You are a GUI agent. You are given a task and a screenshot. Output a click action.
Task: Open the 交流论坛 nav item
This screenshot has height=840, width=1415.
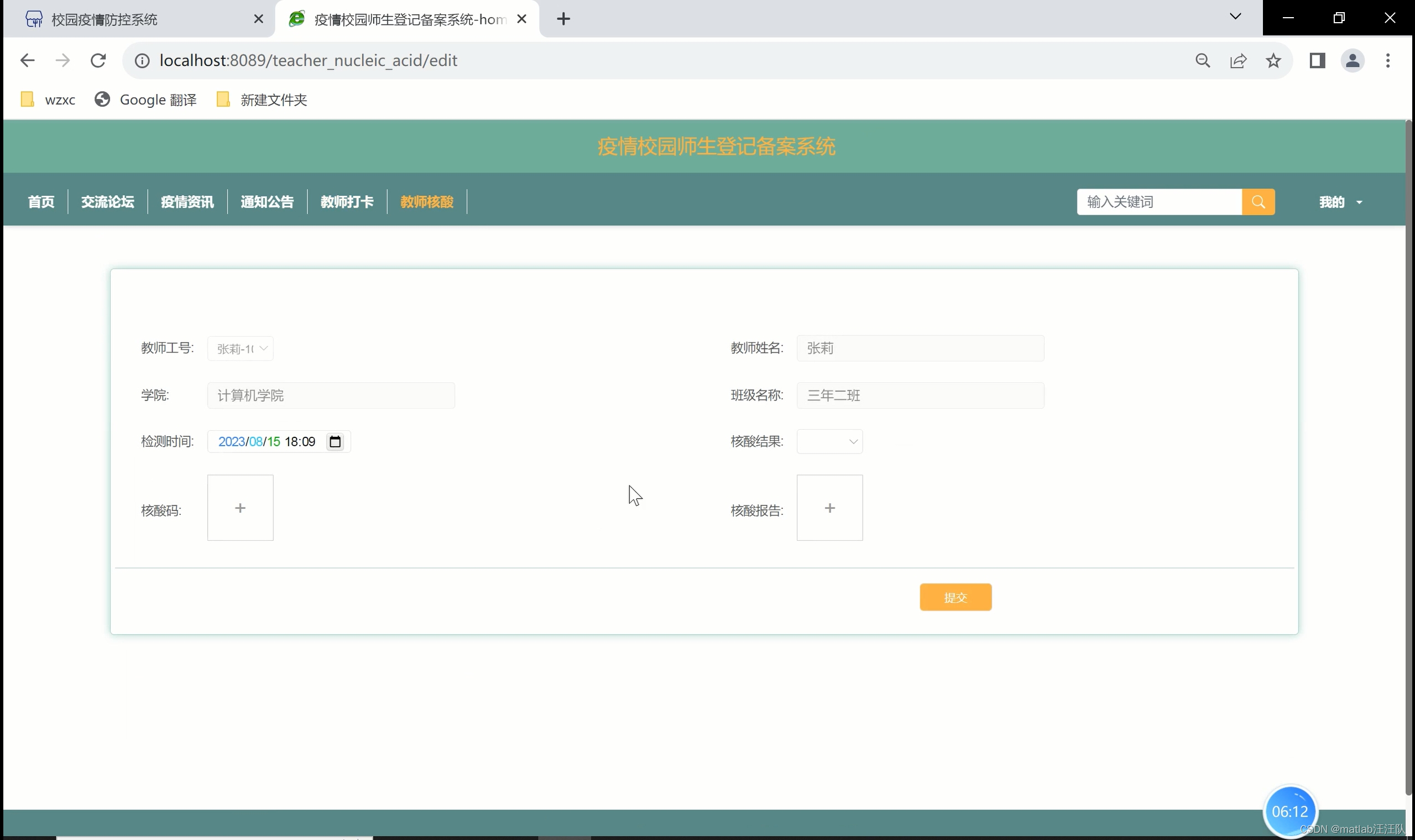[x=107, y=202]
